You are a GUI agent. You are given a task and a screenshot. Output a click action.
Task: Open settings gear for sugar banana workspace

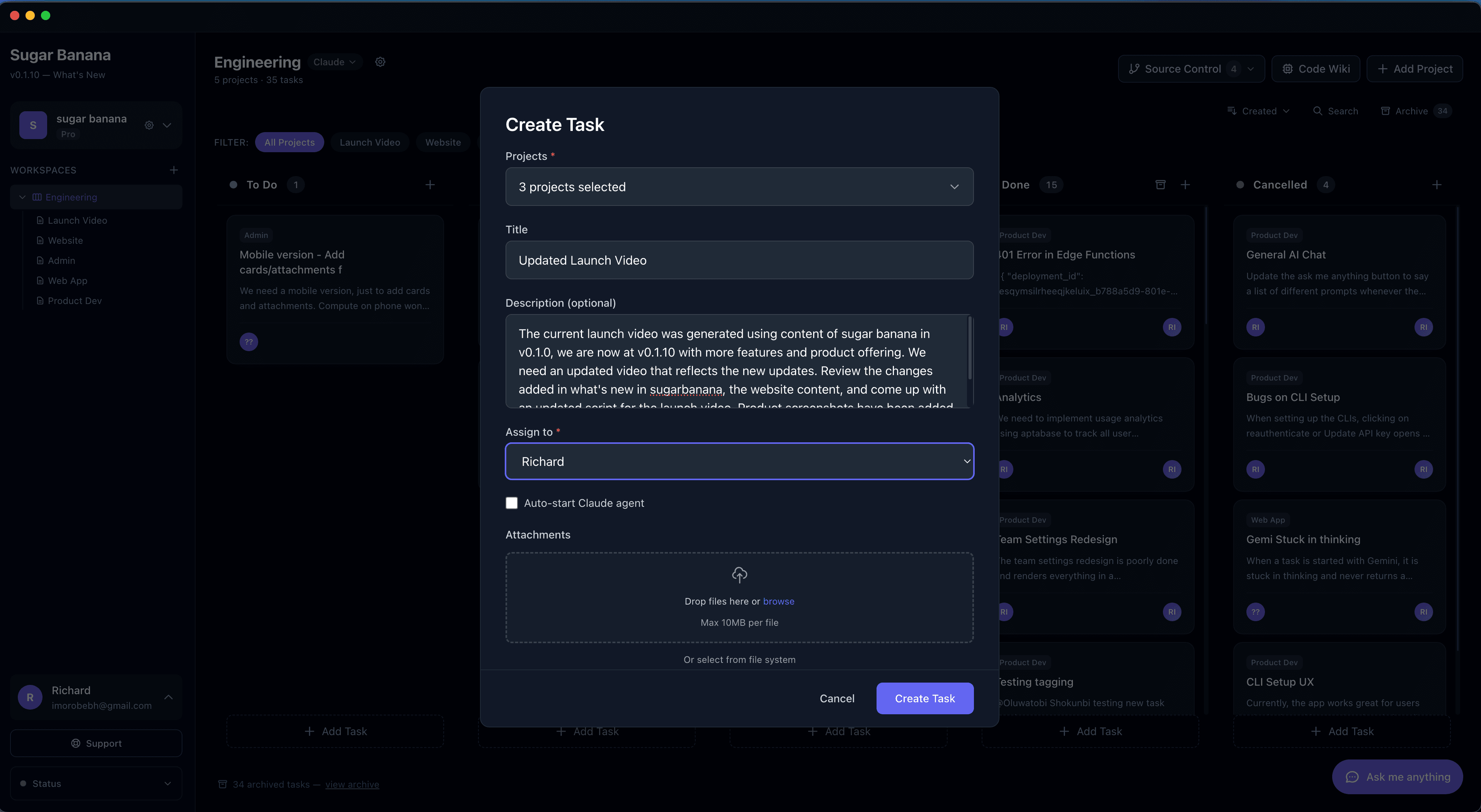point(149,125)
